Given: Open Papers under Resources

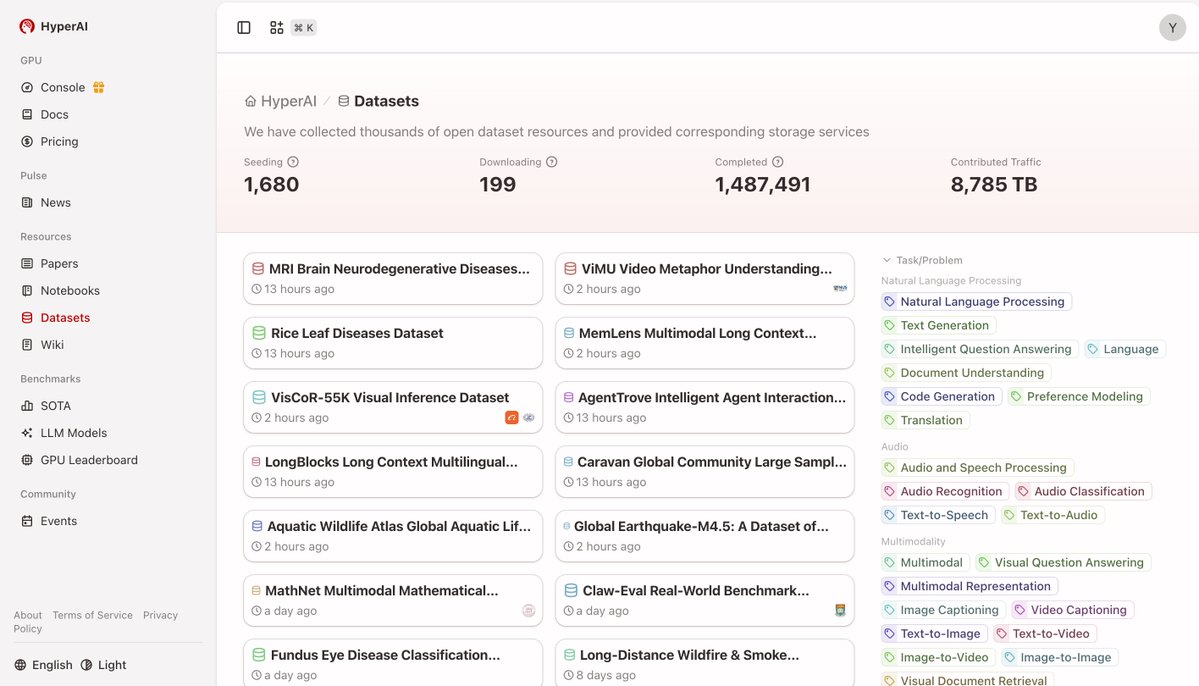Looking at the screenshot, I should 50,263.
